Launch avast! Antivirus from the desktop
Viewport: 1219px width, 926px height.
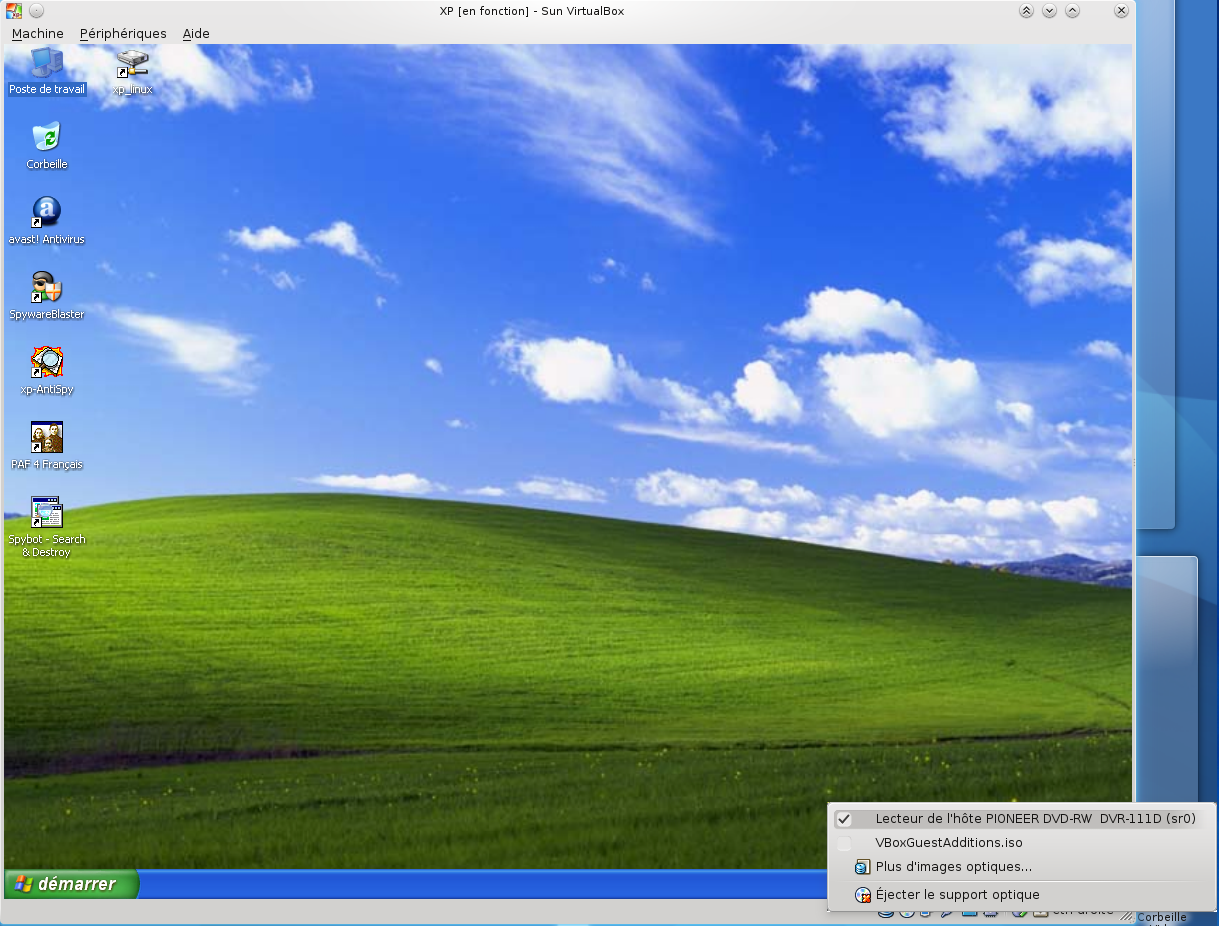click(47, 213)
